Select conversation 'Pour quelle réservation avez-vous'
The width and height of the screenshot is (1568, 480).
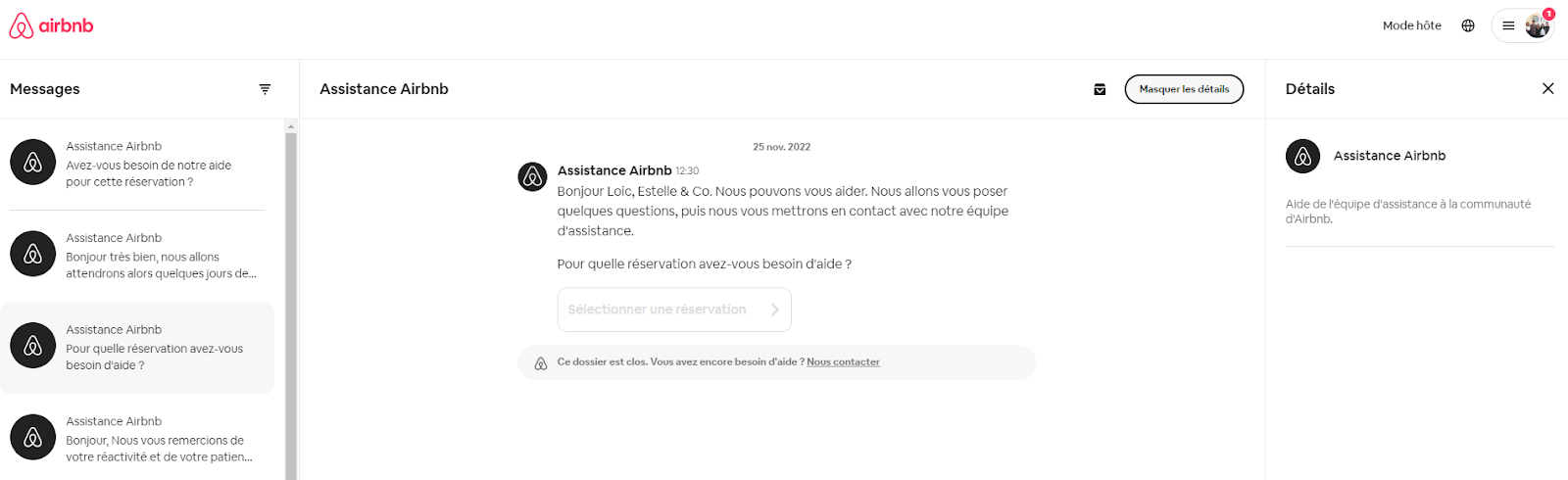137,348
